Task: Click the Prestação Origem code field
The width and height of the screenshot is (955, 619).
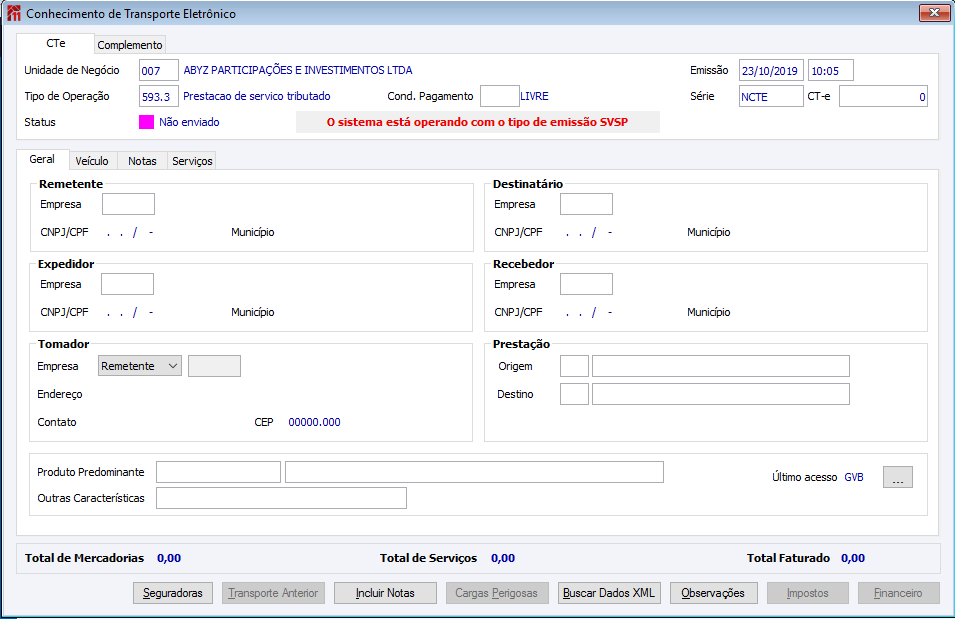Action: (x=574, y=366)
